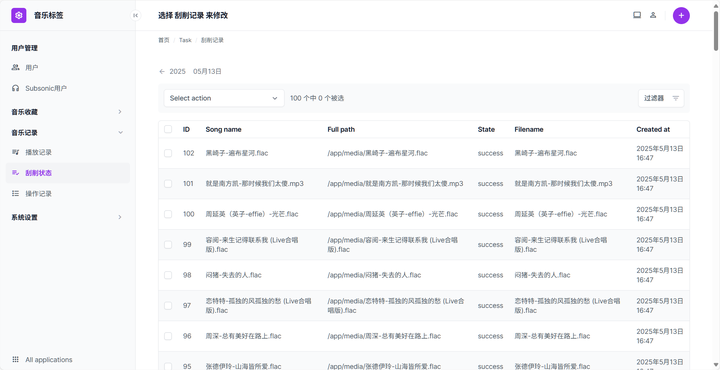Open 操作记录 in sidebar
The width and height of the screenshot is (720, 370).
click(68, 194)
